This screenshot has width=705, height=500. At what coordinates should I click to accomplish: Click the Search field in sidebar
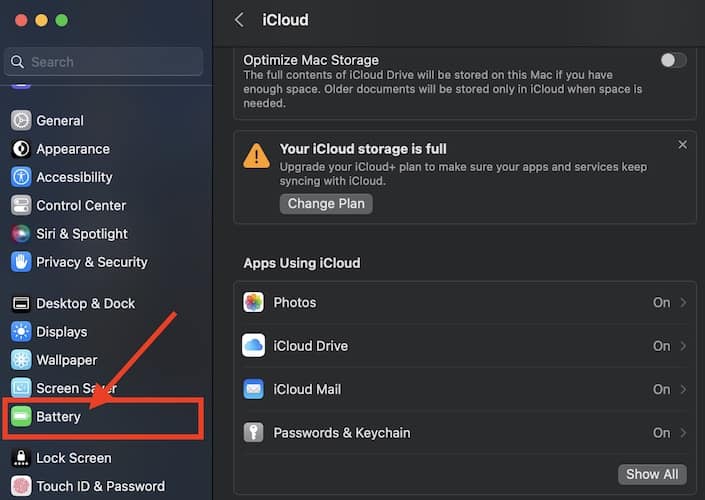(104, 62)
